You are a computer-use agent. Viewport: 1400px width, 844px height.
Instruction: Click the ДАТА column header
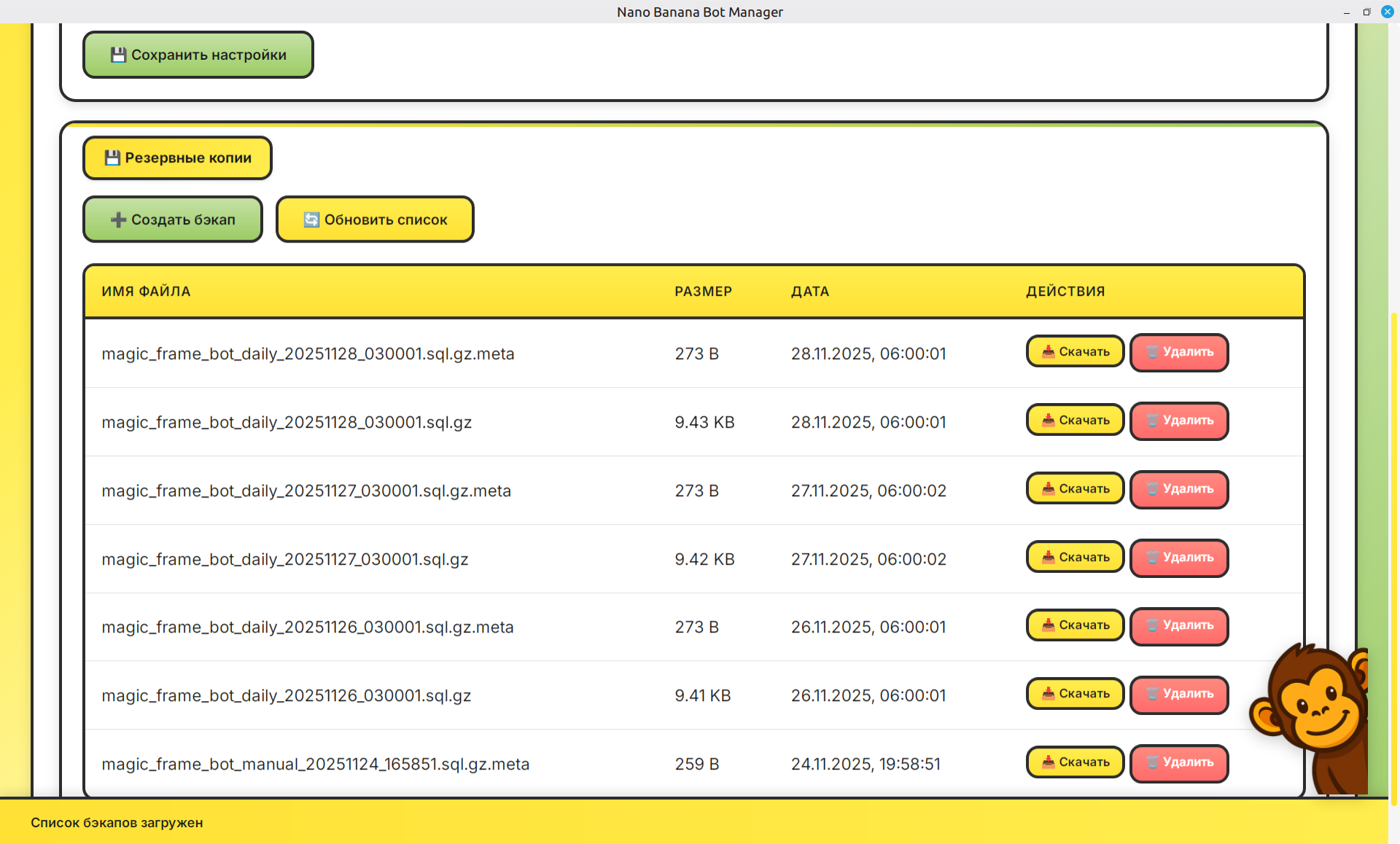[x=810, y=292]
